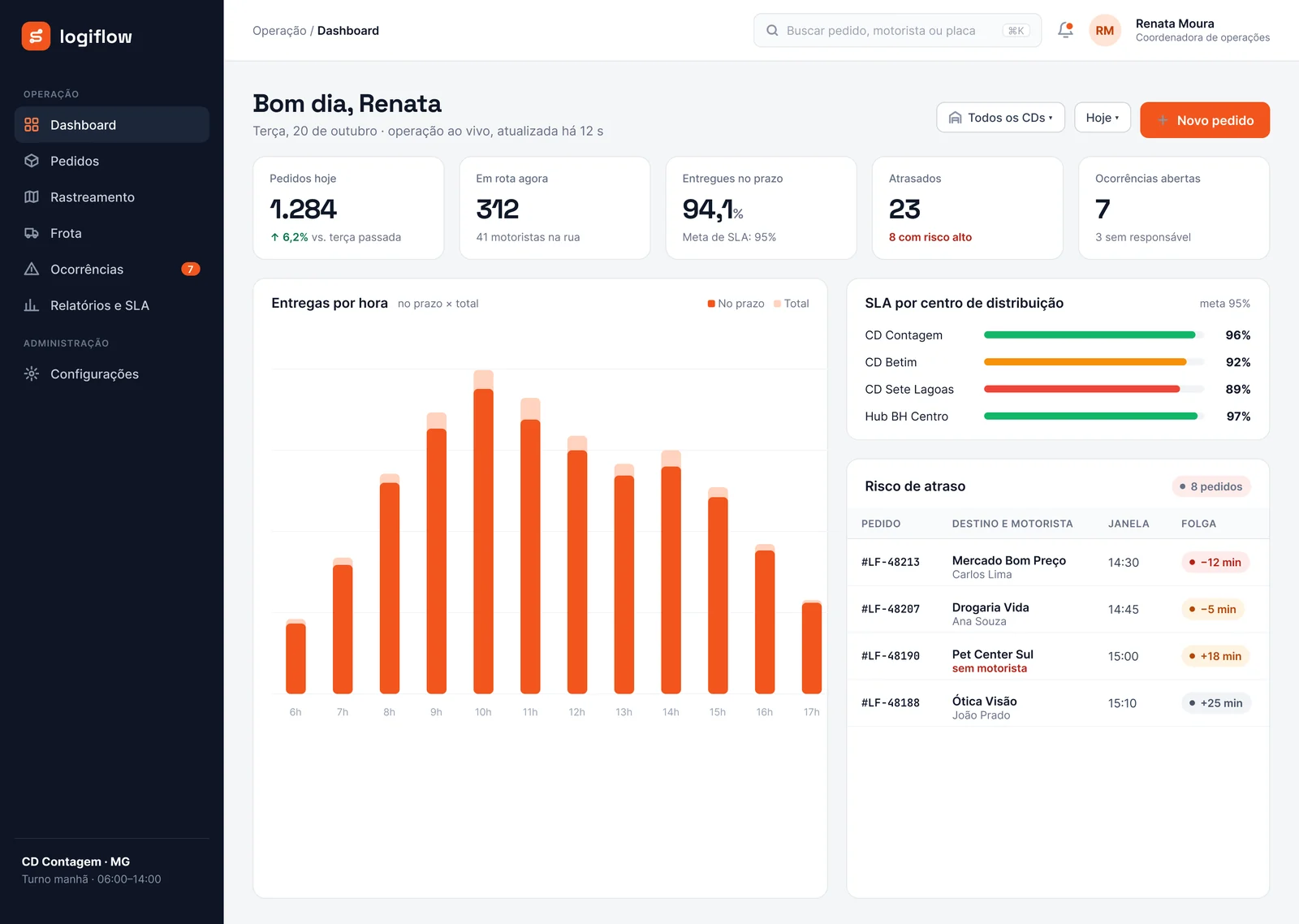Image resolution: width=1299 pixels, height=924 pixels.
Task: Open the Hoje period dropdown
Action: [1103, 118]
